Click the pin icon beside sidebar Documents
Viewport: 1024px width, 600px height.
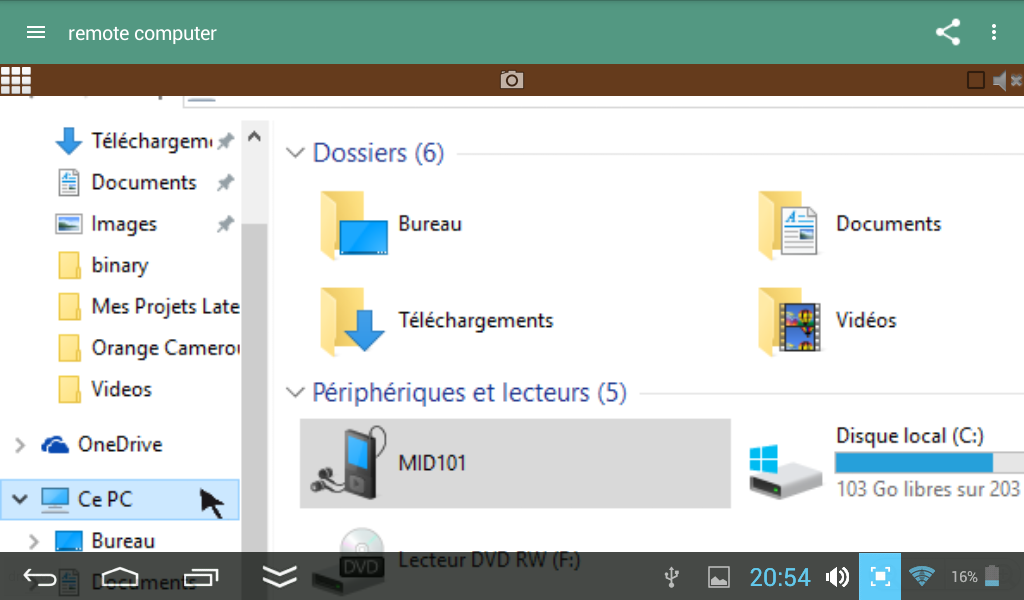[225, 182]
